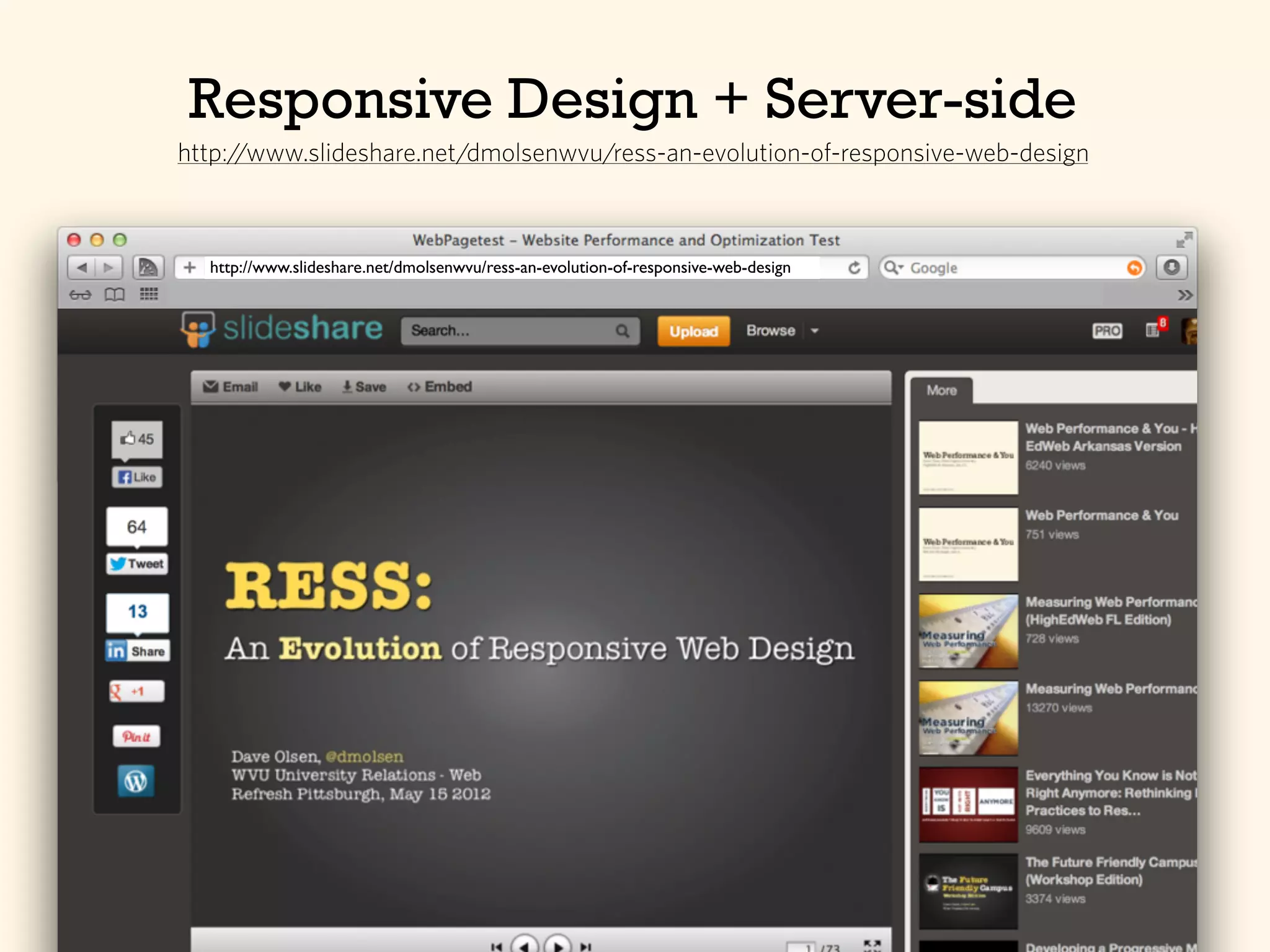The height and width of the screenshot is (952, 1270).
Task: Open Web Performance & You 751 views thumbnail
Action: tap(968, 544)
